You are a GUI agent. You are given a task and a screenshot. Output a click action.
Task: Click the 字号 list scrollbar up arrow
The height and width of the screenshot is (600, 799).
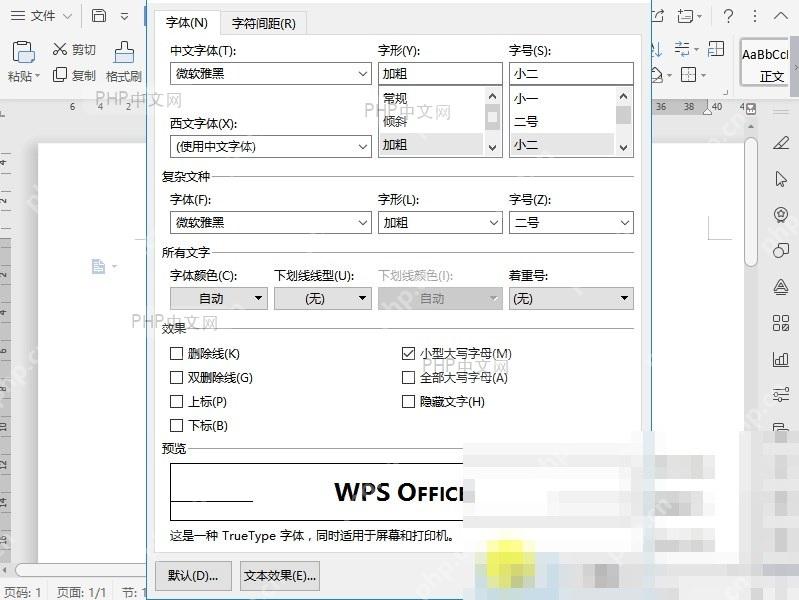point(623,96)
